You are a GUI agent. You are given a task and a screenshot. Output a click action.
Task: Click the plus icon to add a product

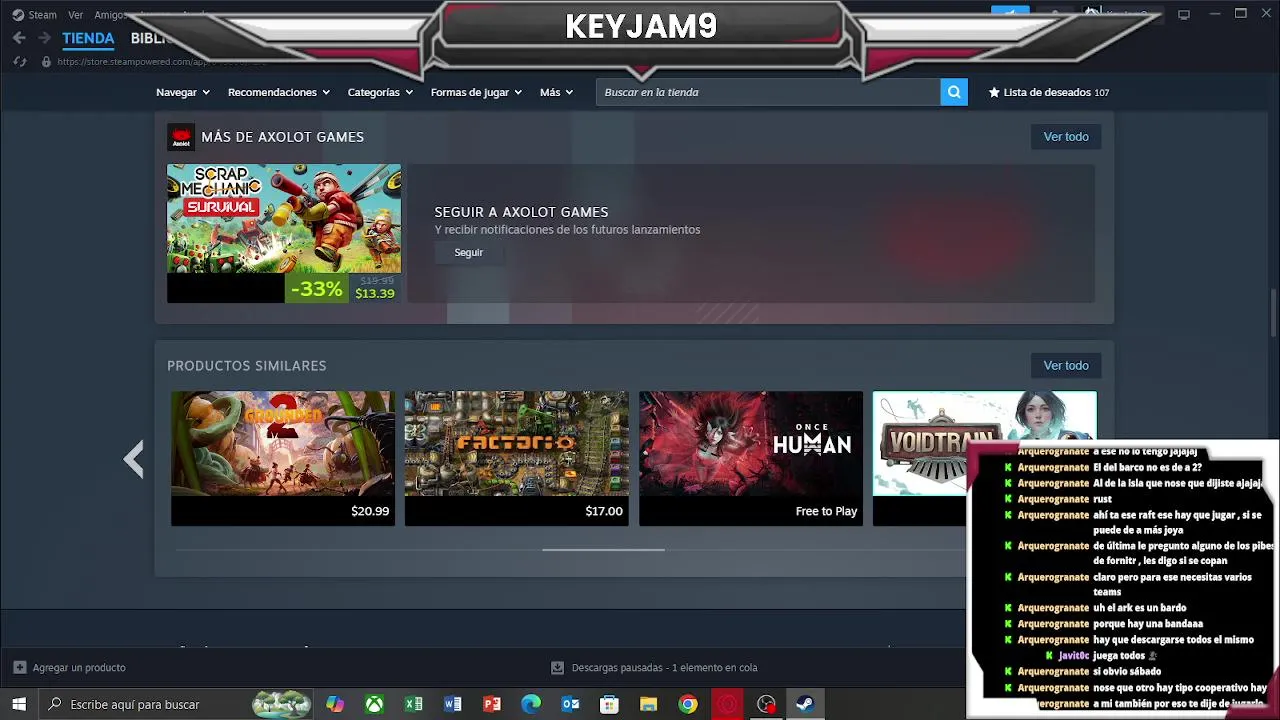20,667
